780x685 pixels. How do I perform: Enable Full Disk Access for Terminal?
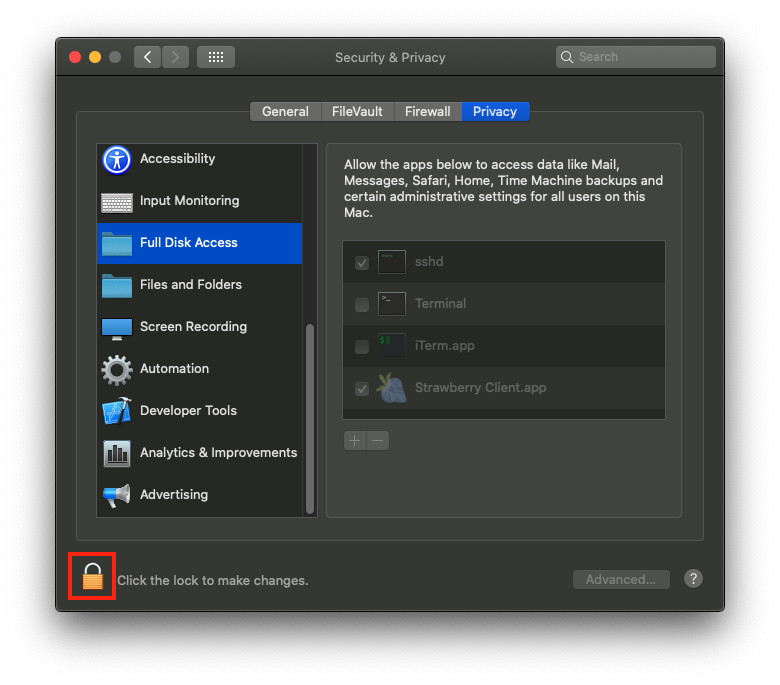point(362,305)
